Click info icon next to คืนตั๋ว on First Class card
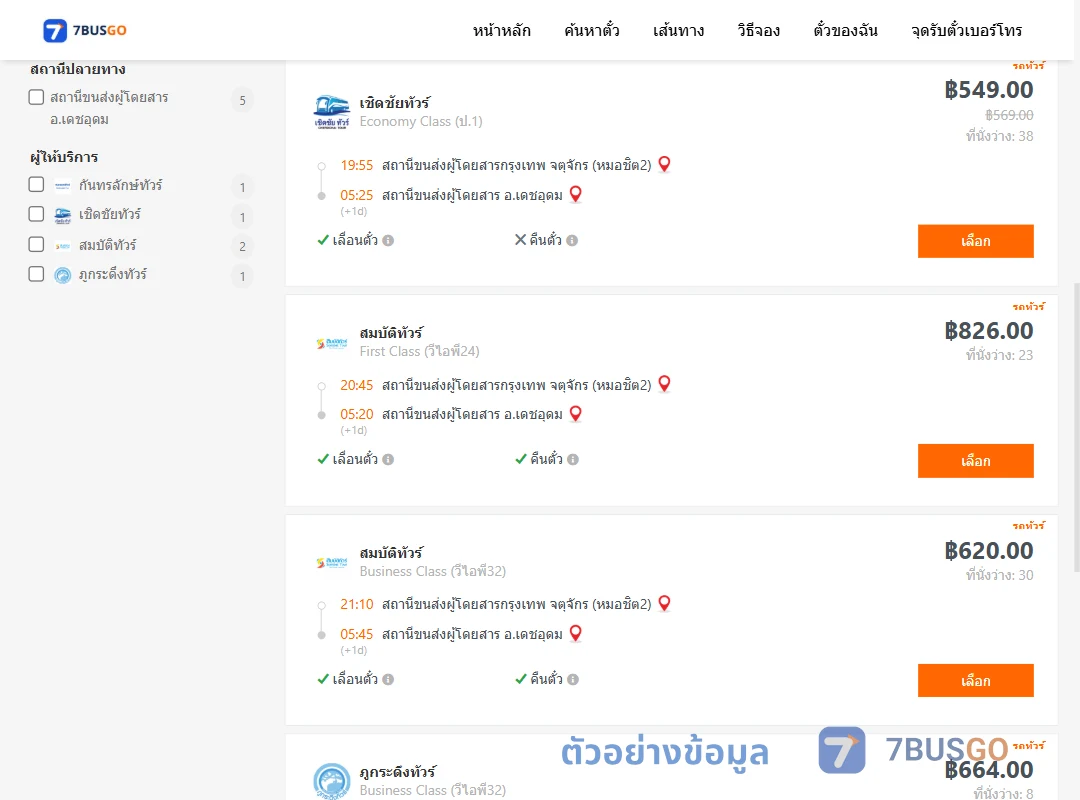The image size is (1080, 800). click(x=573, y=460)
